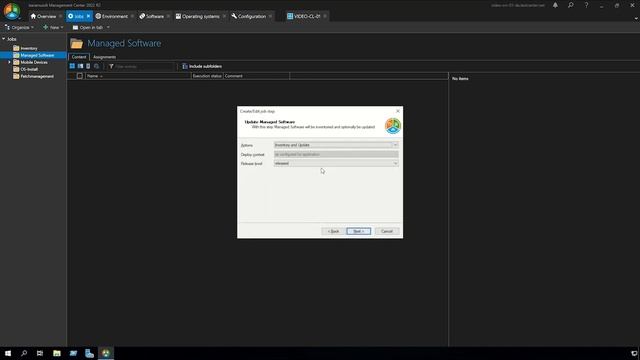This screenshot has height=360, width=640.
Task: Collapse the Jobs tree root
Action: coord(4,39)
